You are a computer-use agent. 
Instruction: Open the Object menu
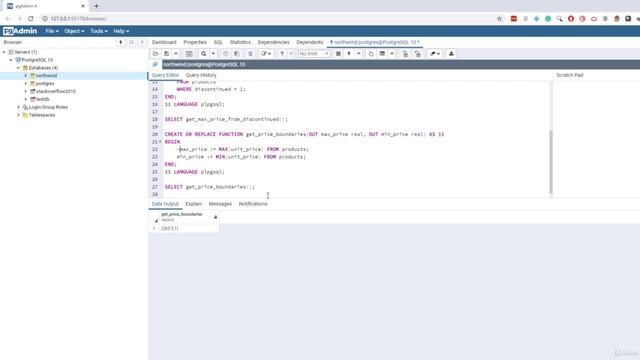pyautogui.click(x=74, y=31)
